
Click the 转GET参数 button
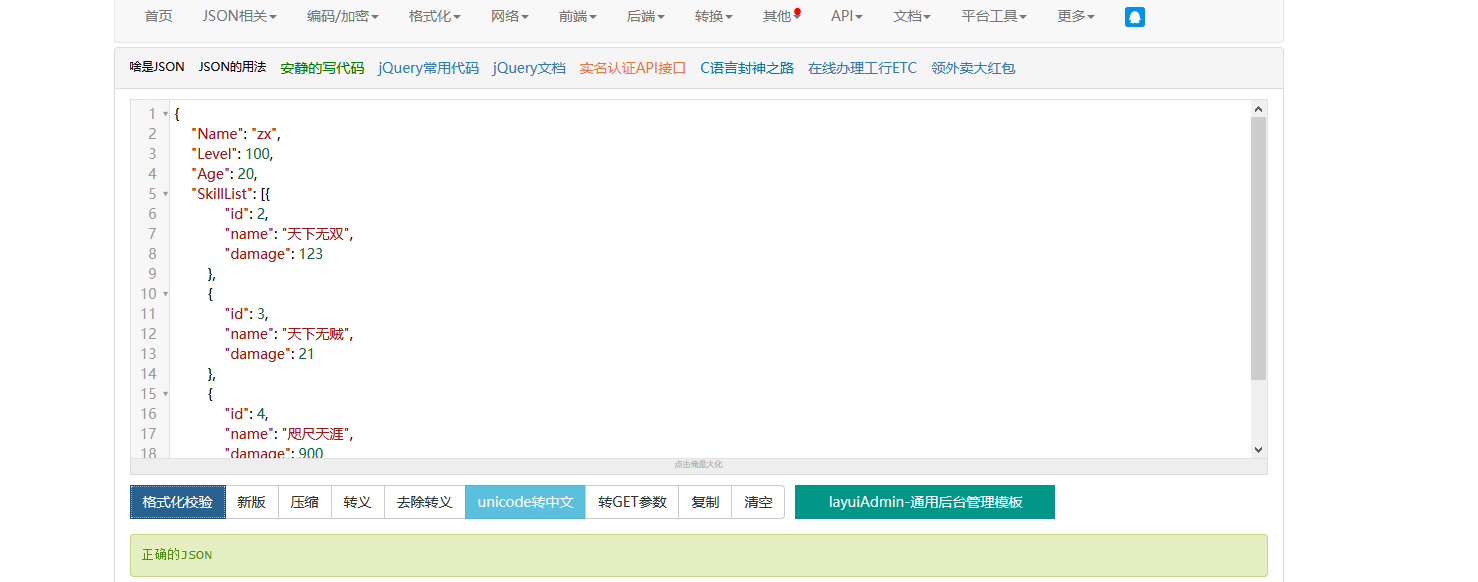coord(632,502)
